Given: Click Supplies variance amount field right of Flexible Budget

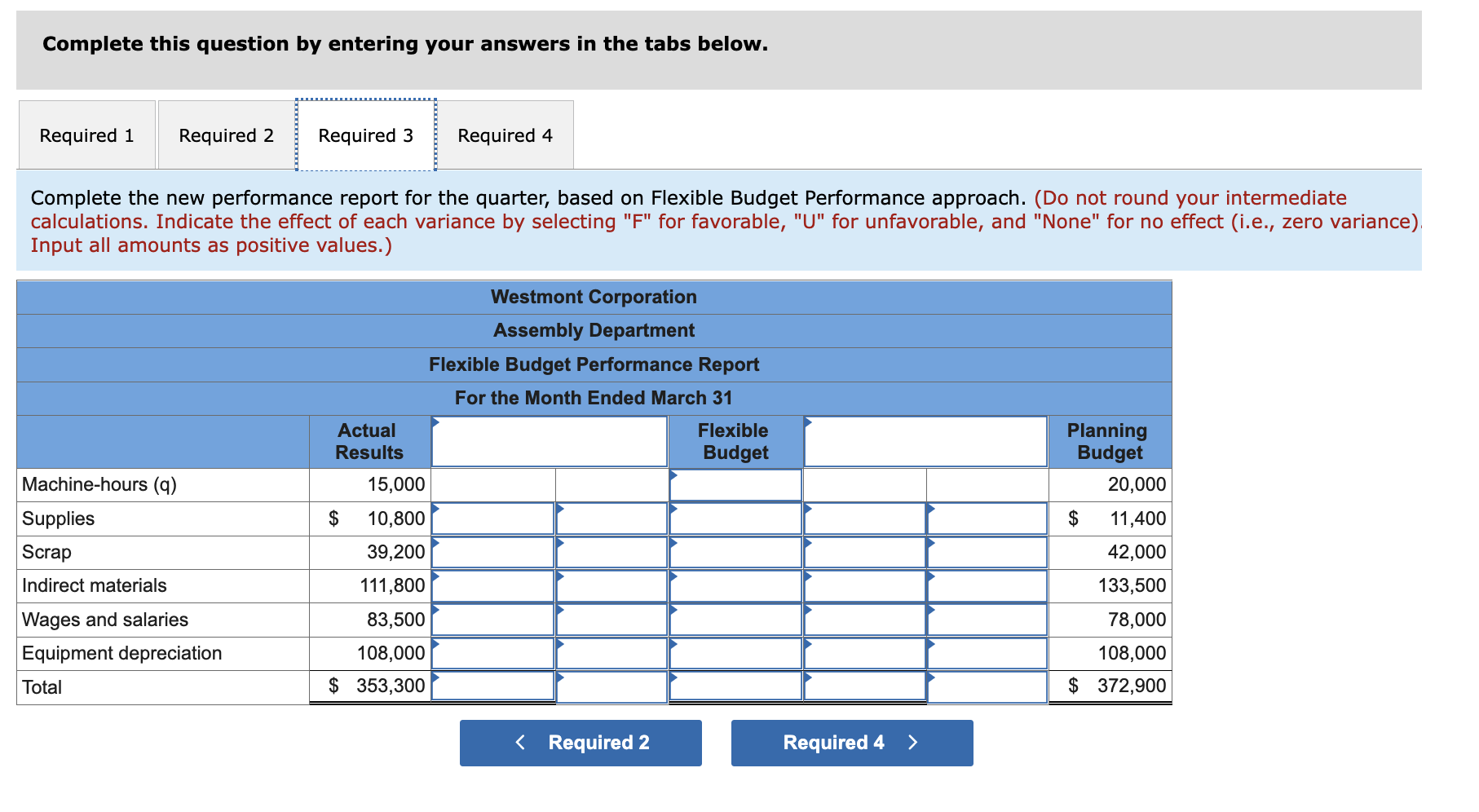Looking at the screenshot, I should pos(865,519).
